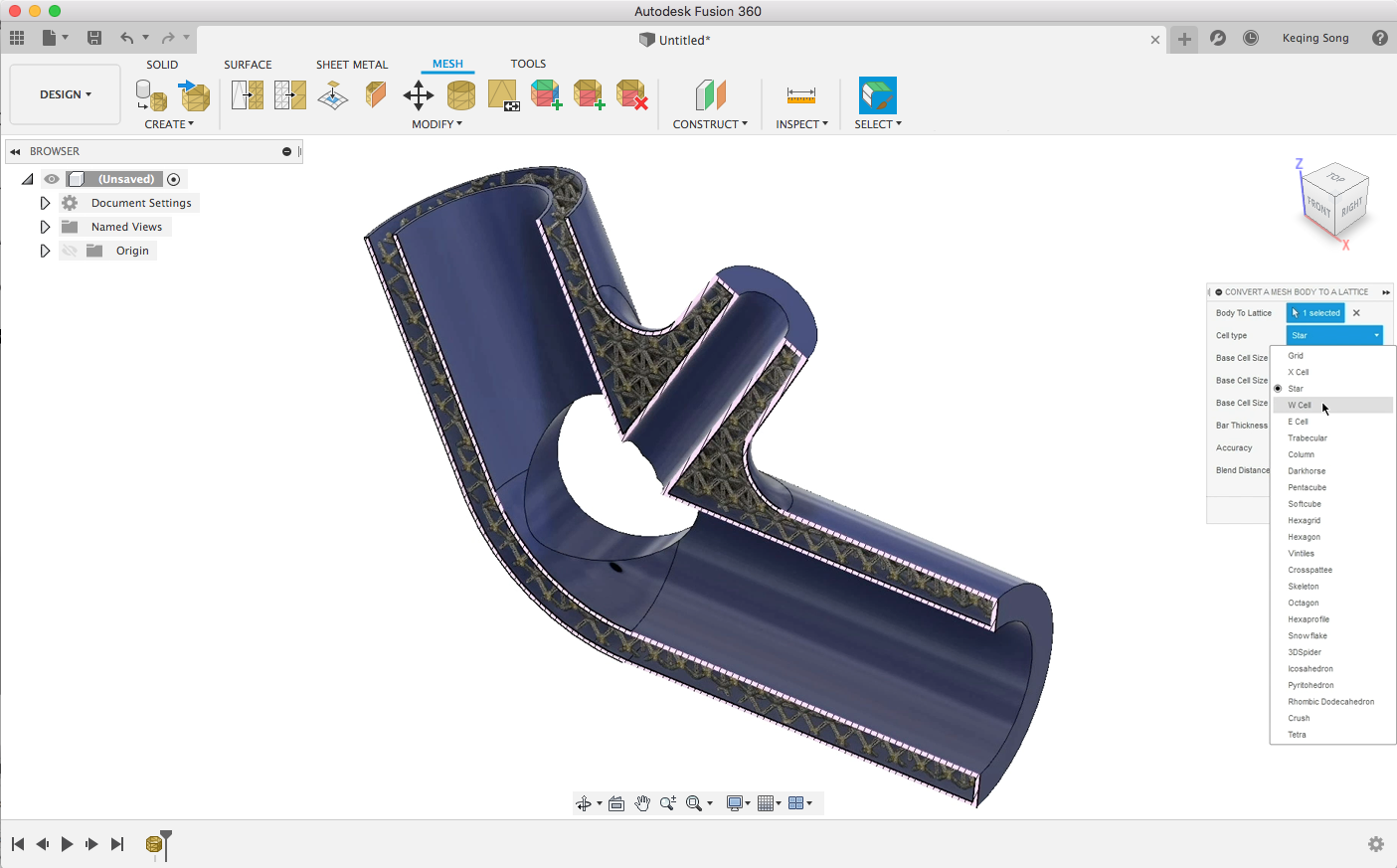Open the File menu dropdown
The width and height of the screenshot is (1397, 868).
pos(55,38)
